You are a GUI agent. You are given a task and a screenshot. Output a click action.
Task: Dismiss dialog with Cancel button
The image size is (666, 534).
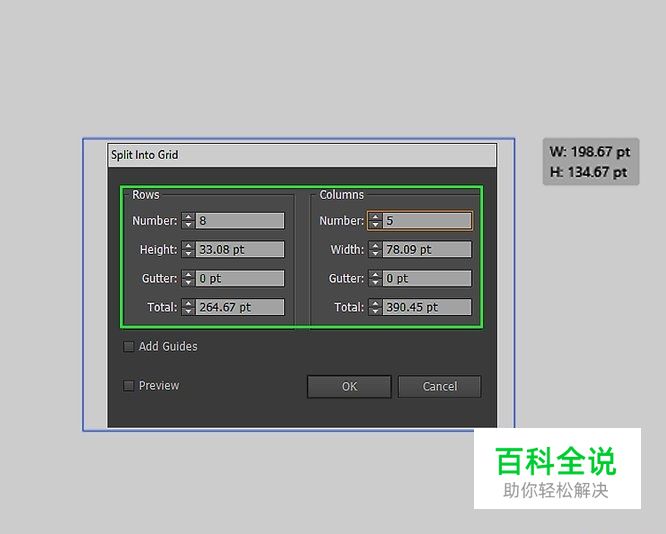tap(440, 387)
